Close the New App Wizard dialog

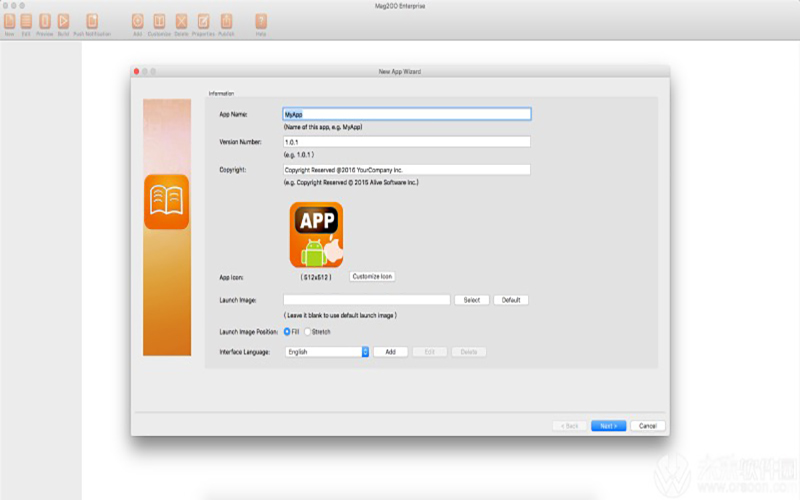click(x=136, y=71)
